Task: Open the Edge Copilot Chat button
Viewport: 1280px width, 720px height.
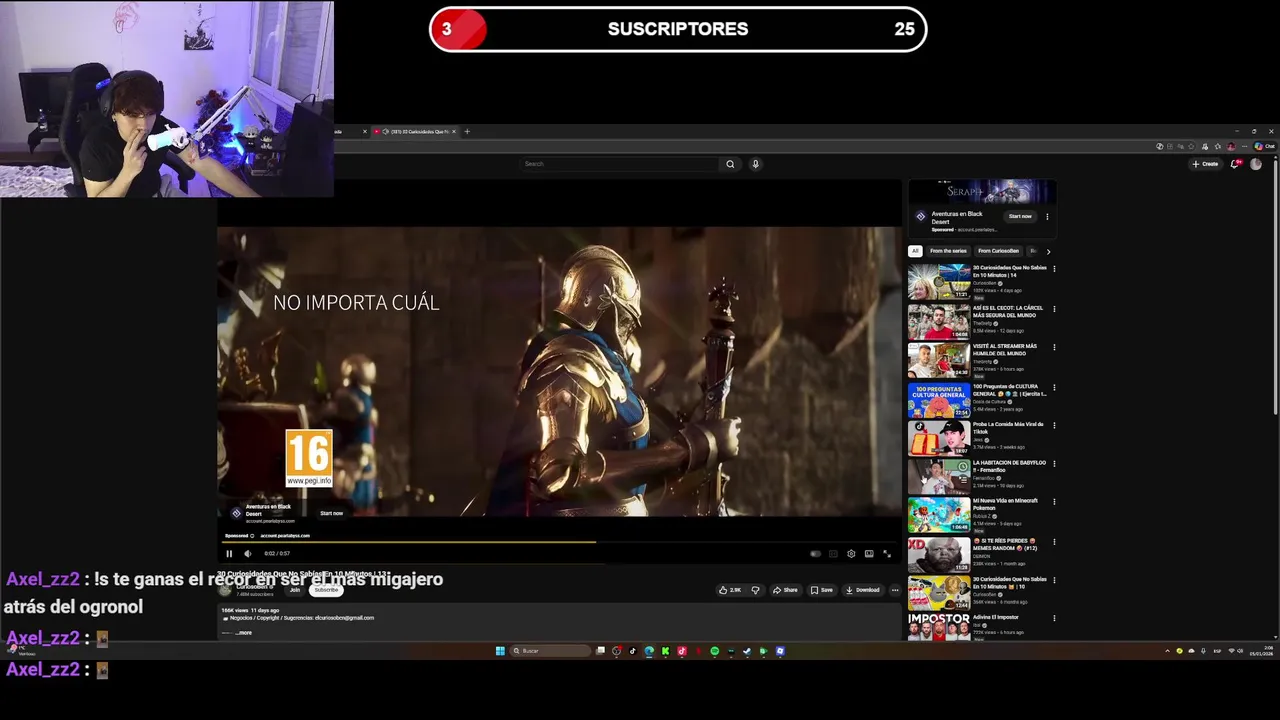Action: [1265, 146]
